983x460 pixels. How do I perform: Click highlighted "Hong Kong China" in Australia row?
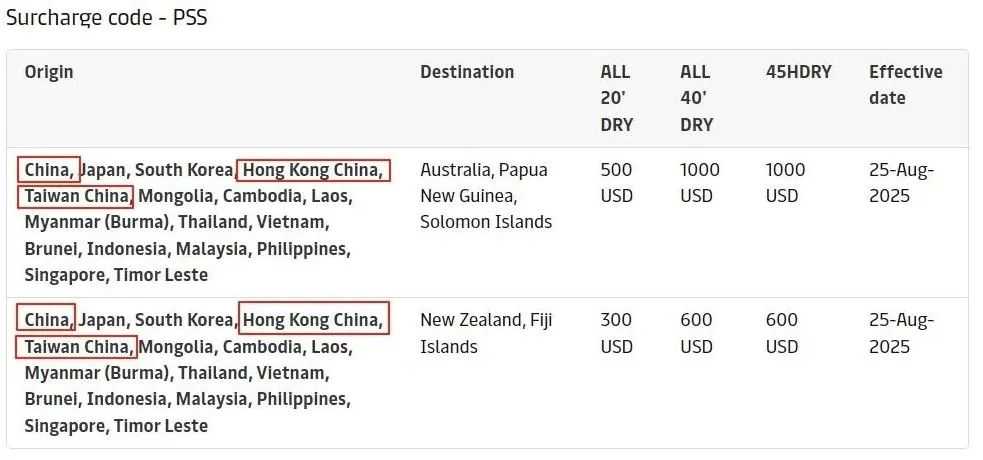coord(313,170)
